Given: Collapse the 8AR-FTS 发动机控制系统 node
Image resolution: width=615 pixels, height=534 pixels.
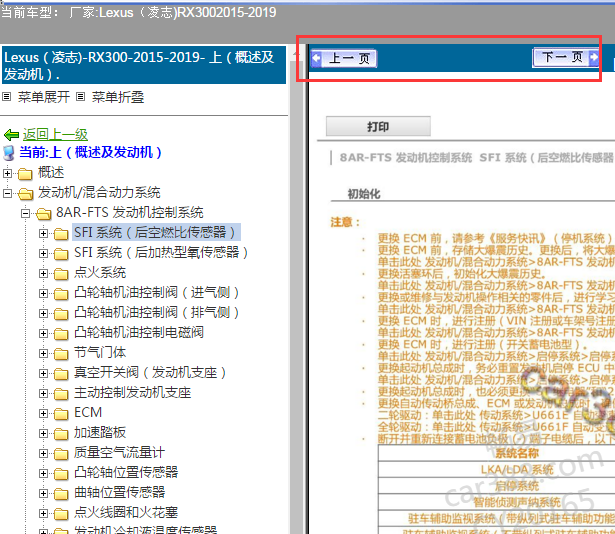Looking at the screenshot, I should coord(25,213).
